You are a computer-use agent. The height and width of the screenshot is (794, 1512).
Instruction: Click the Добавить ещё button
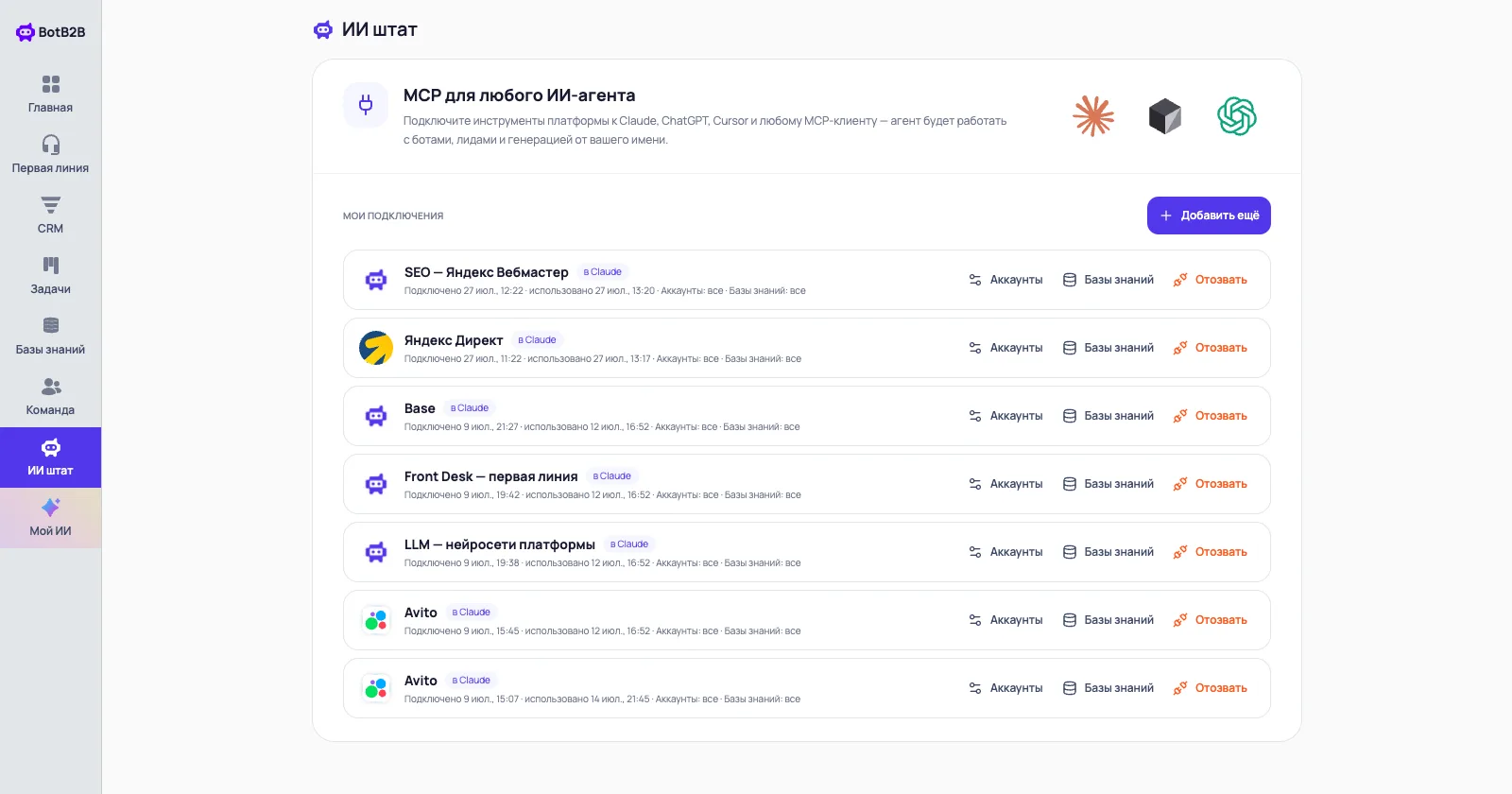pos(1209,216)
